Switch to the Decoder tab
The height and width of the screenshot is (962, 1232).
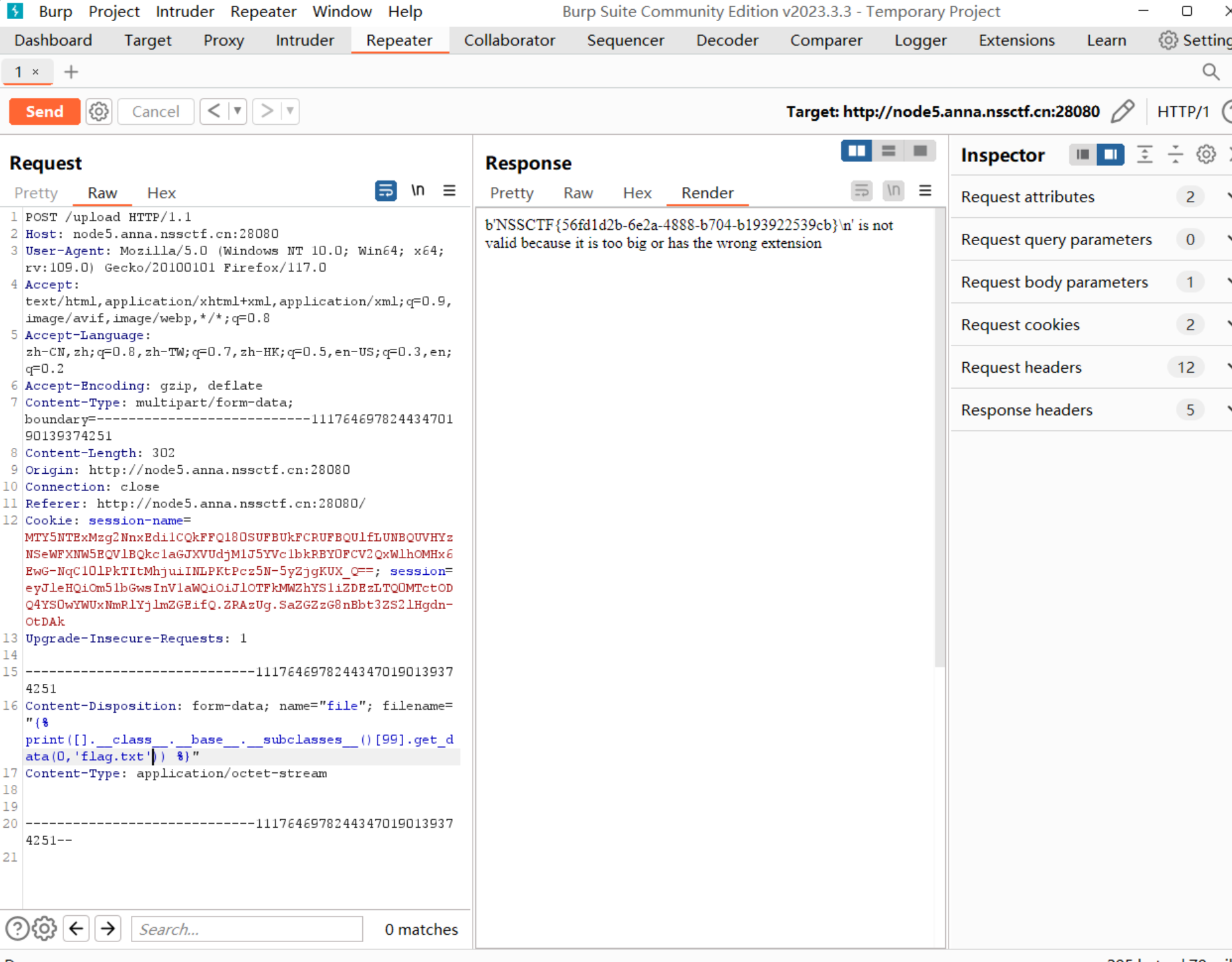tap(727, 40)
